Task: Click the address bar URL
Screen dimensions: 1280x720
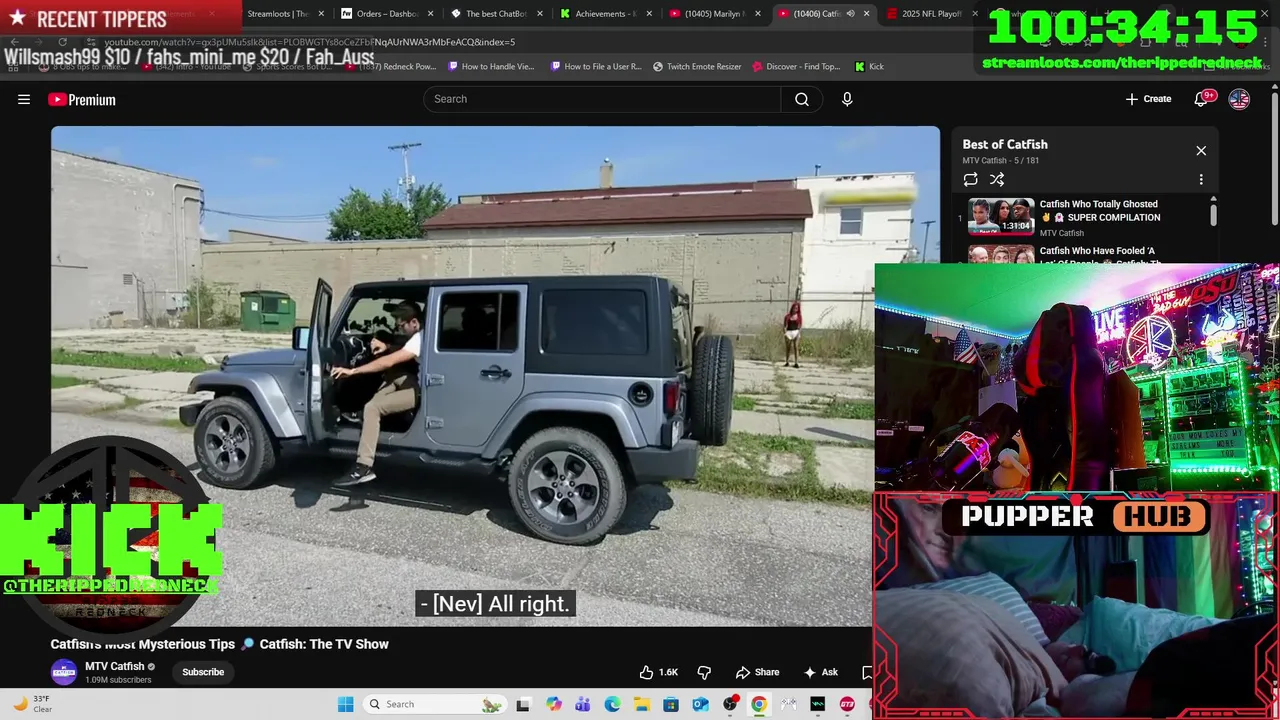Action: point(310,42)
